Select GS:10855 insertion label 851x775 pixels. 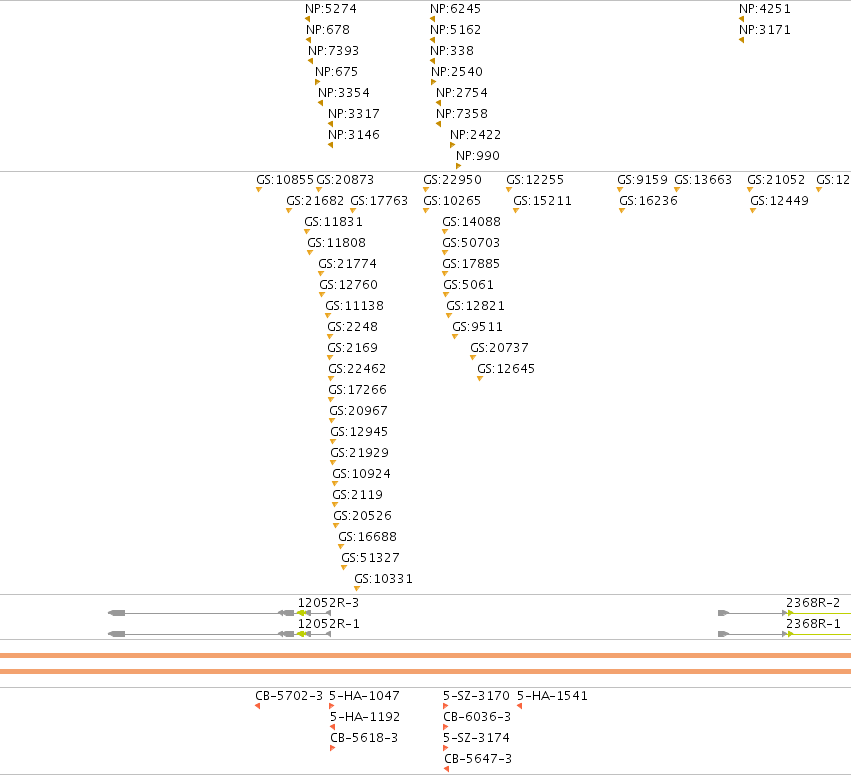[285, 180]
